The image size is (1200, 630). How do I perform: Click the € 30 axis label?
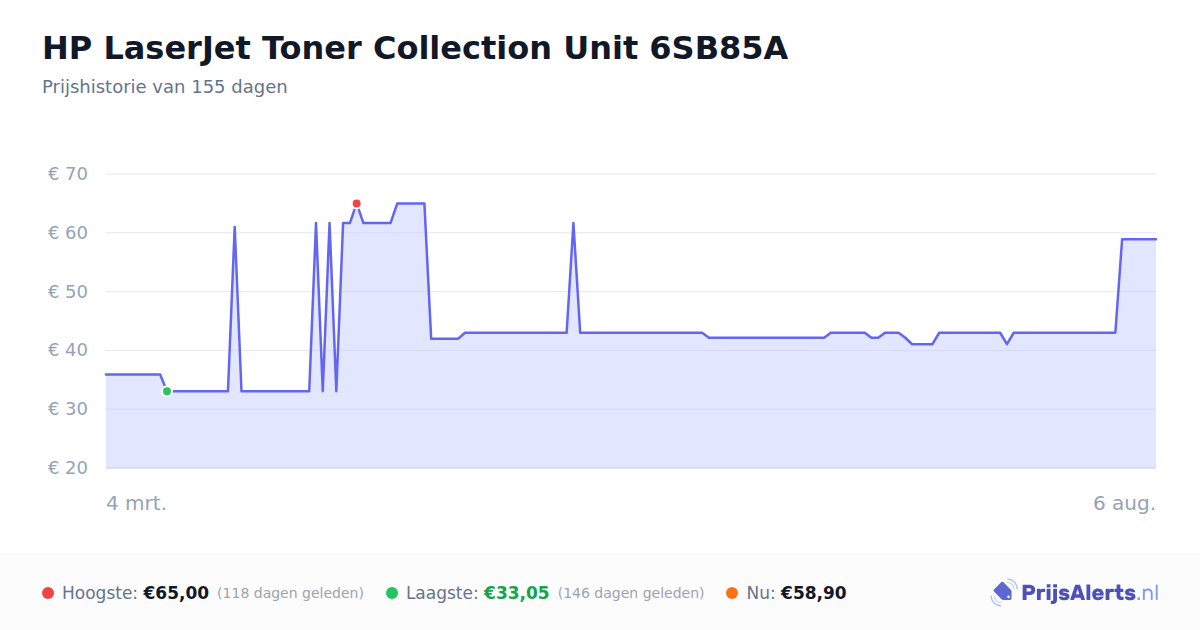pos(68,409)
